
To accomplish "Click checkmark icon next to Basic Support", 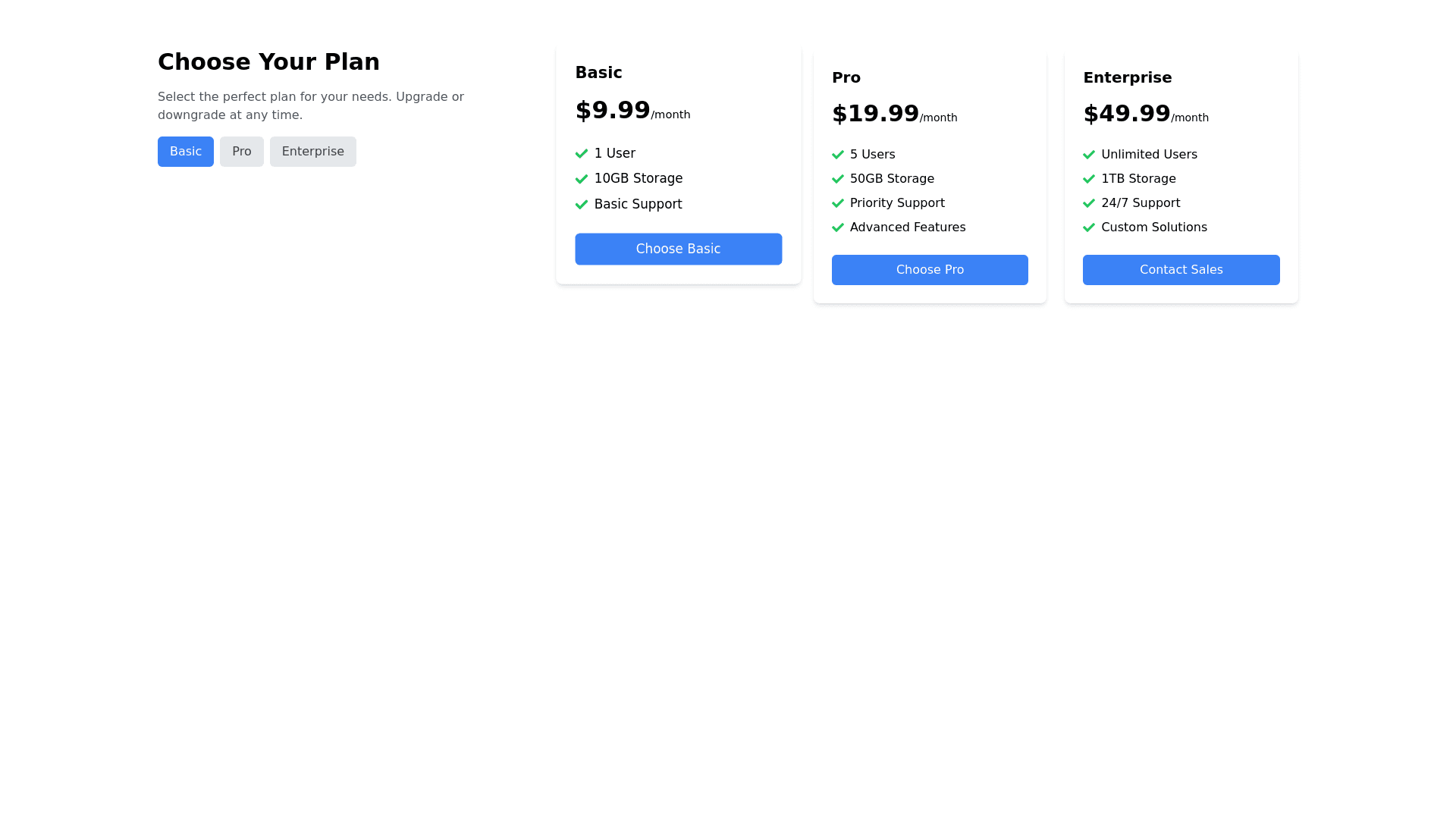I will [x=581, y=205].
